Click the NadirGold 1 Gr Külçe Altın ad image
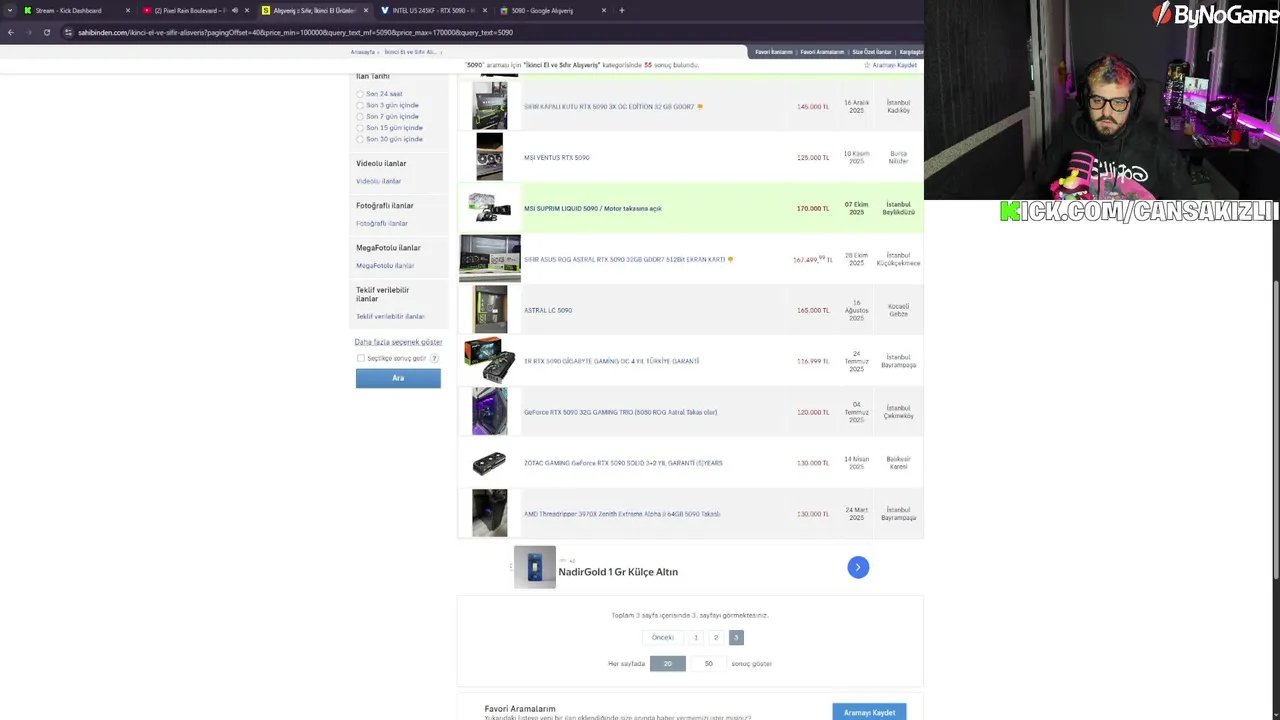Screen dimensions: 1280x720 coord(535,567)
